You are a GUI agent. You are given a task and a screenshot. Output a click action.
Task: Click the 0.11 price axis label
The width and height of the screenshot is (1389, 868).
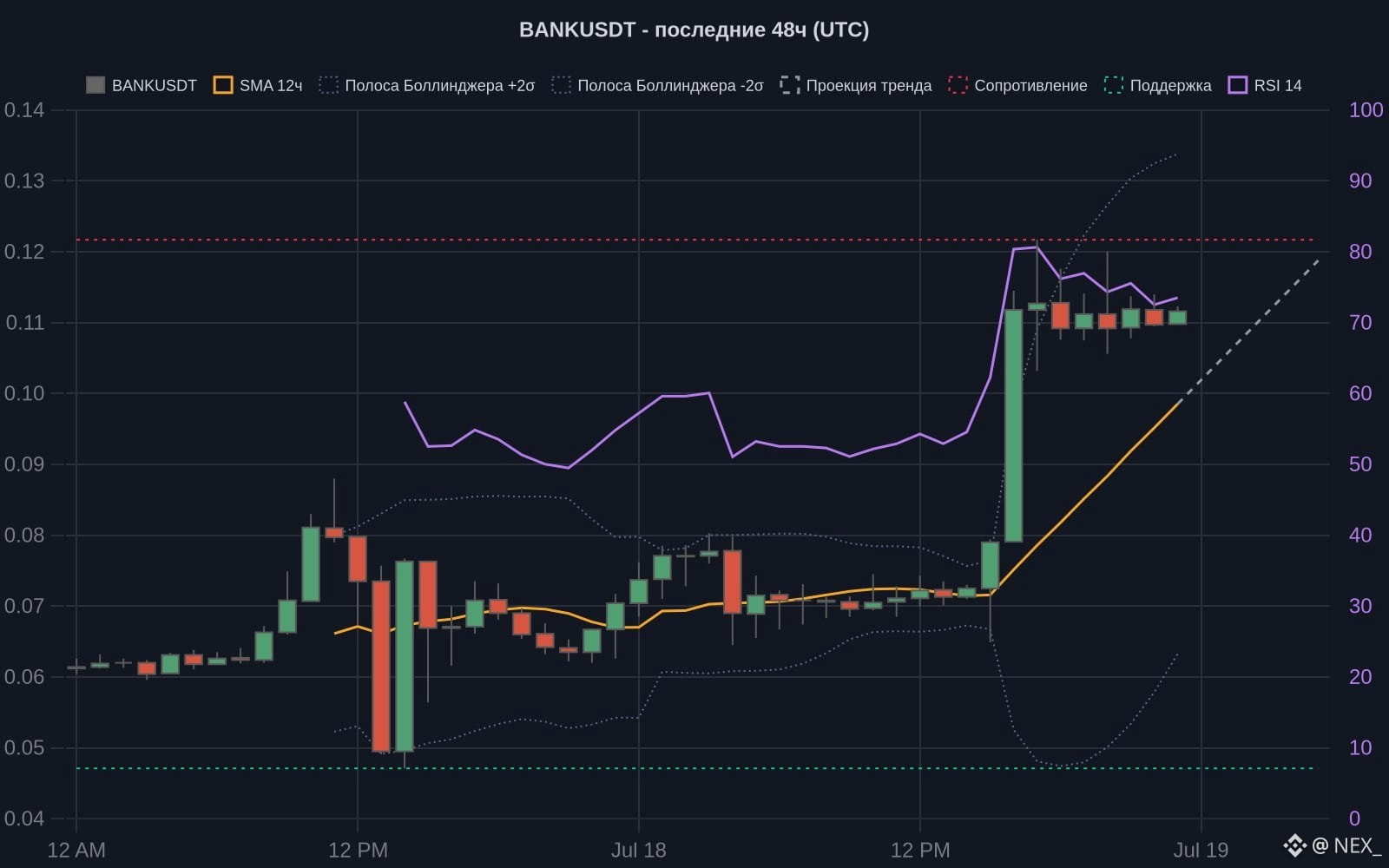[x=24, y=323]
